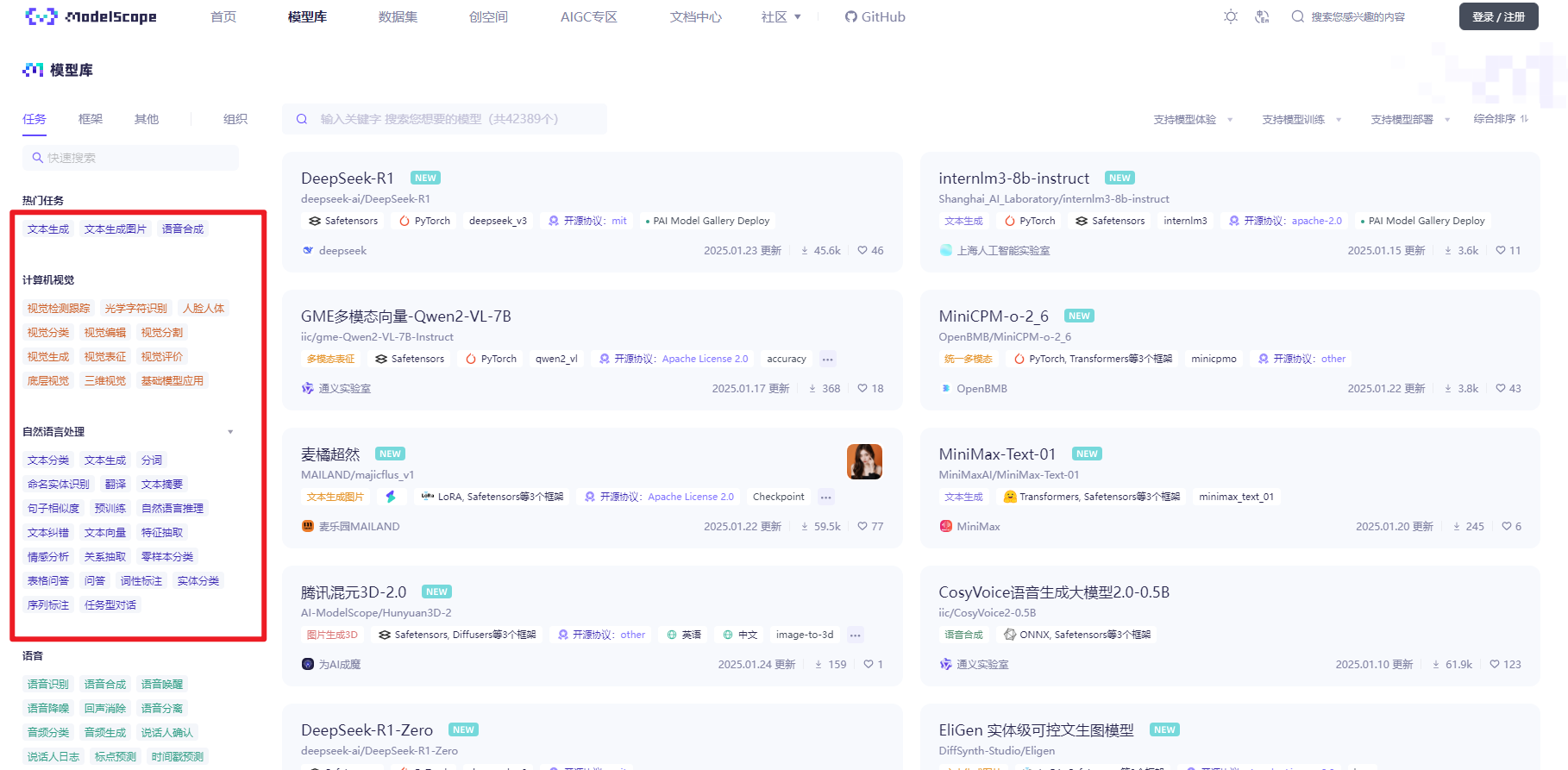Open the 支持模型部署 filter dropdown
Viewport: 1568px width, 770px height.
point(1411,120)
